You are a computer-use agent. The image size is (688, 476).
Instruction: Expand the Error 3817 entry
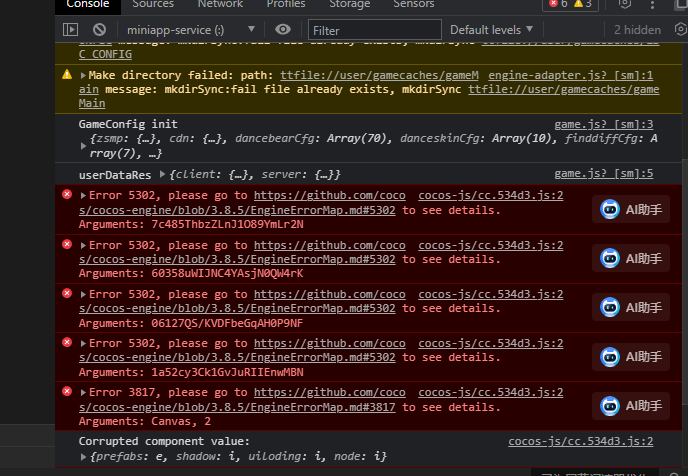(x=83, y=393)
